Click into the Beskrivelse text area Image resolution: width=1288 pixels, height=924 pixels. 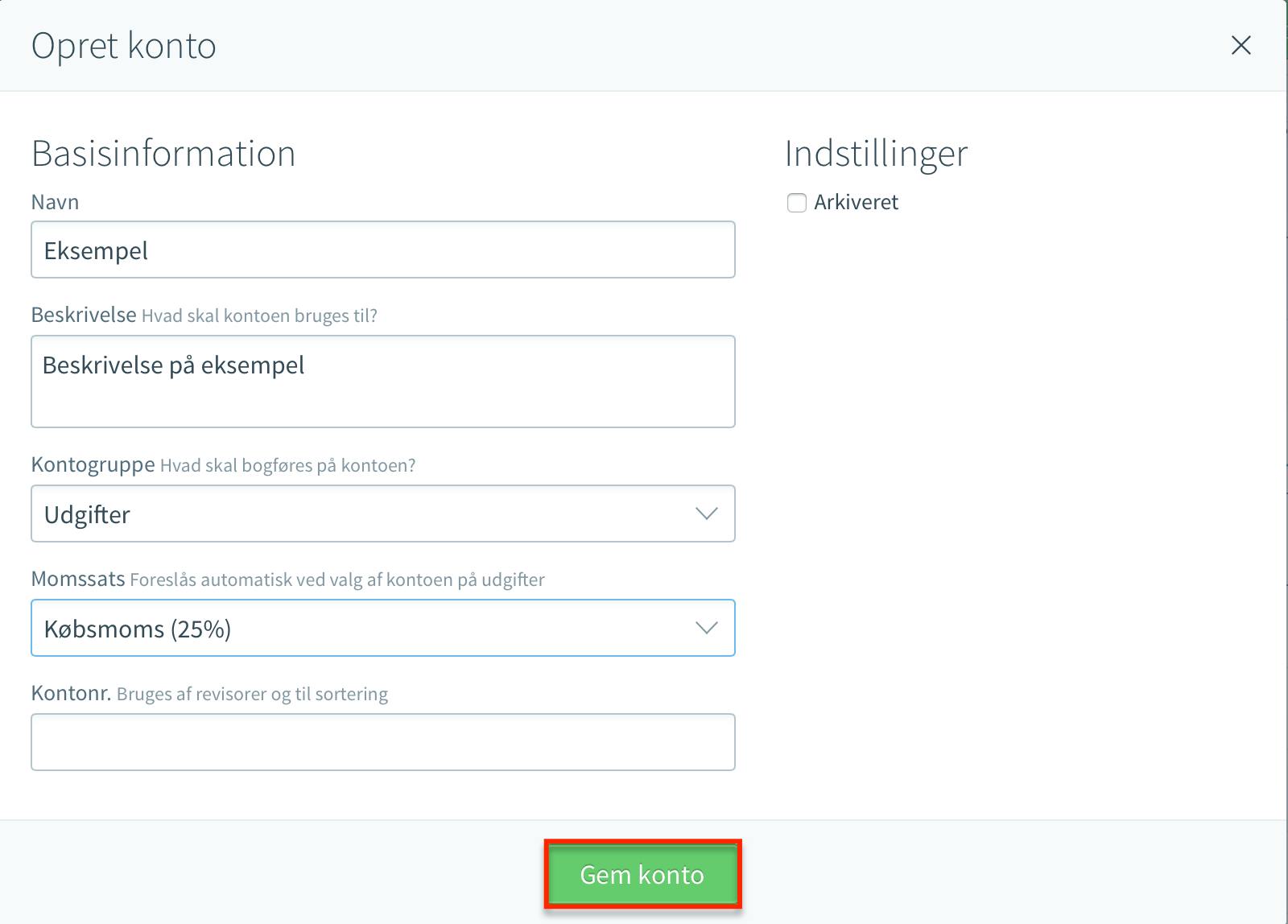coord(383,382)
